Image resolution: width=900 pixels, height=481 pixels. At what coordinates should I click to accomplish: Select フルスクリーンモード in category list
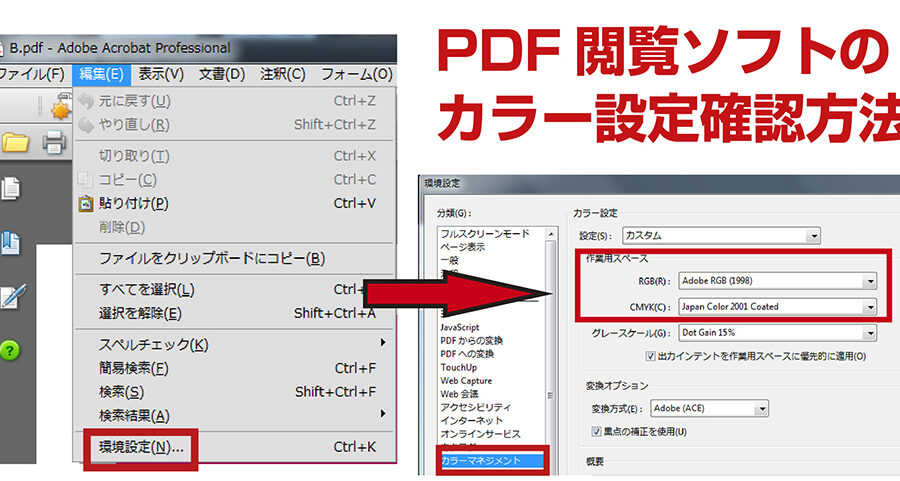(485, 234)
